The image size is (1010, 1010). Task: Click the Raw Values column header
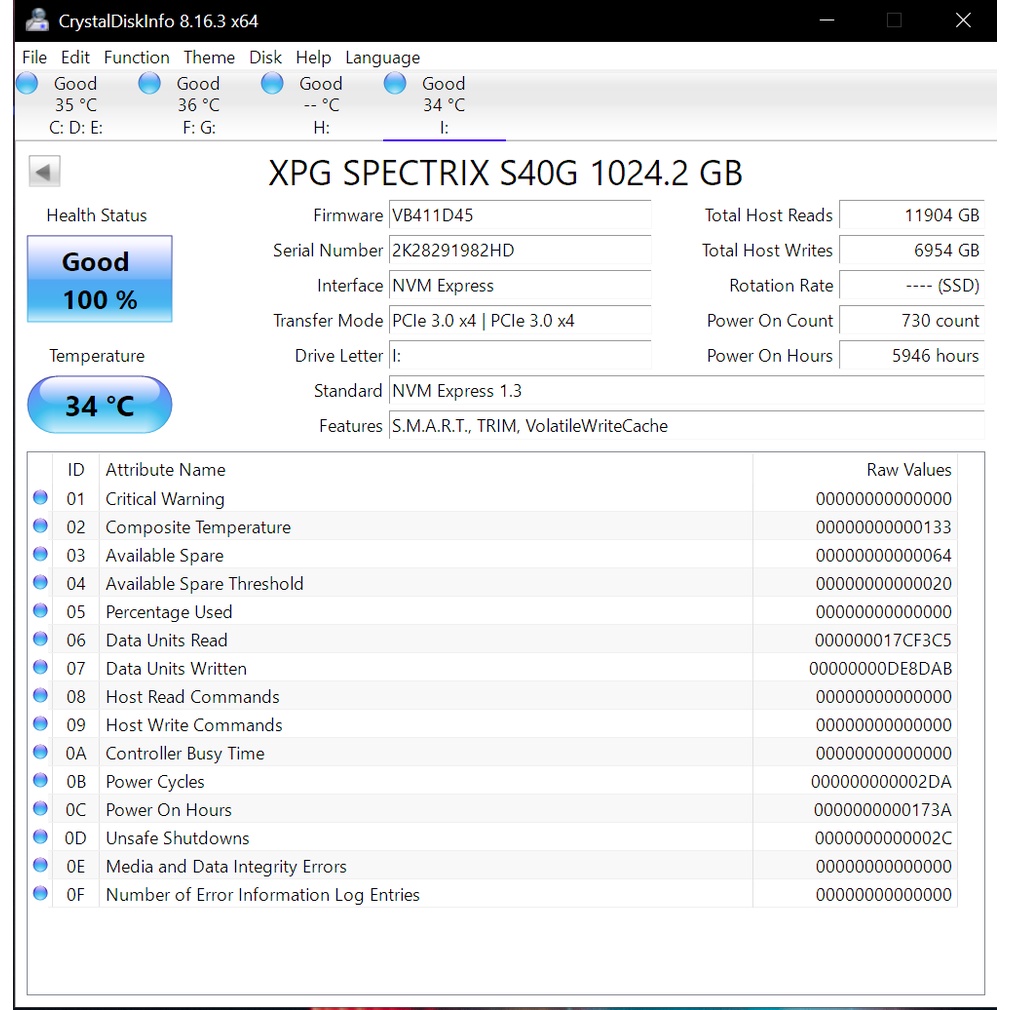pyautogui.click(x=908, y=469)
